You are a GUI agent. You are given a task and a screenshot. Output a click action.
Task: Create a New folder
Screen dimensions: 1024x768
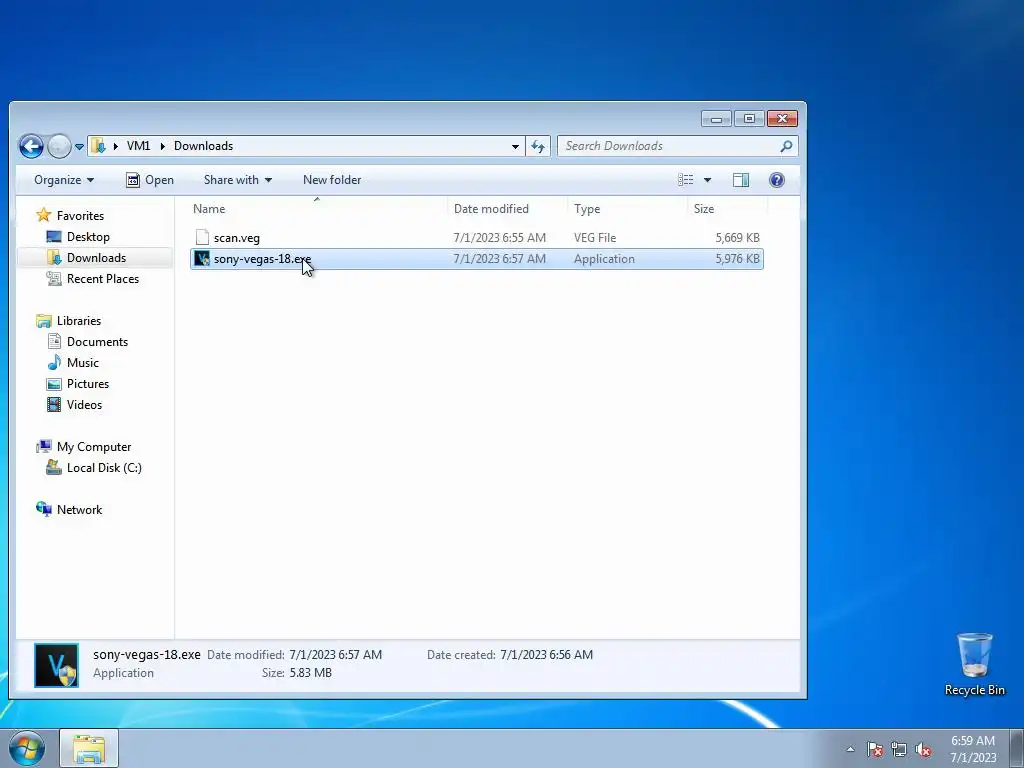point(332,180)
